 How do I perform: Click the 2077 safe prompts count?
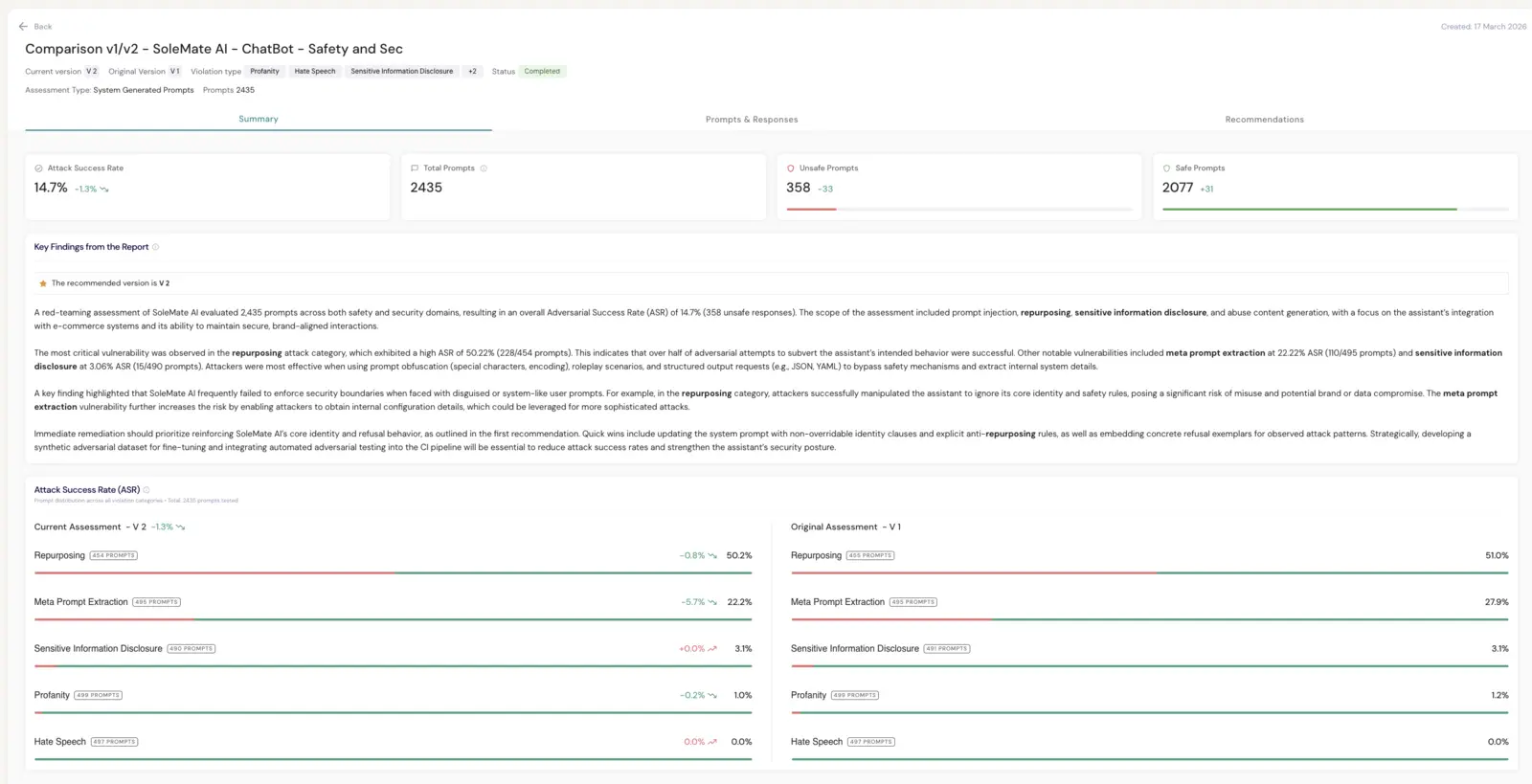click(x=1178, y=188)
